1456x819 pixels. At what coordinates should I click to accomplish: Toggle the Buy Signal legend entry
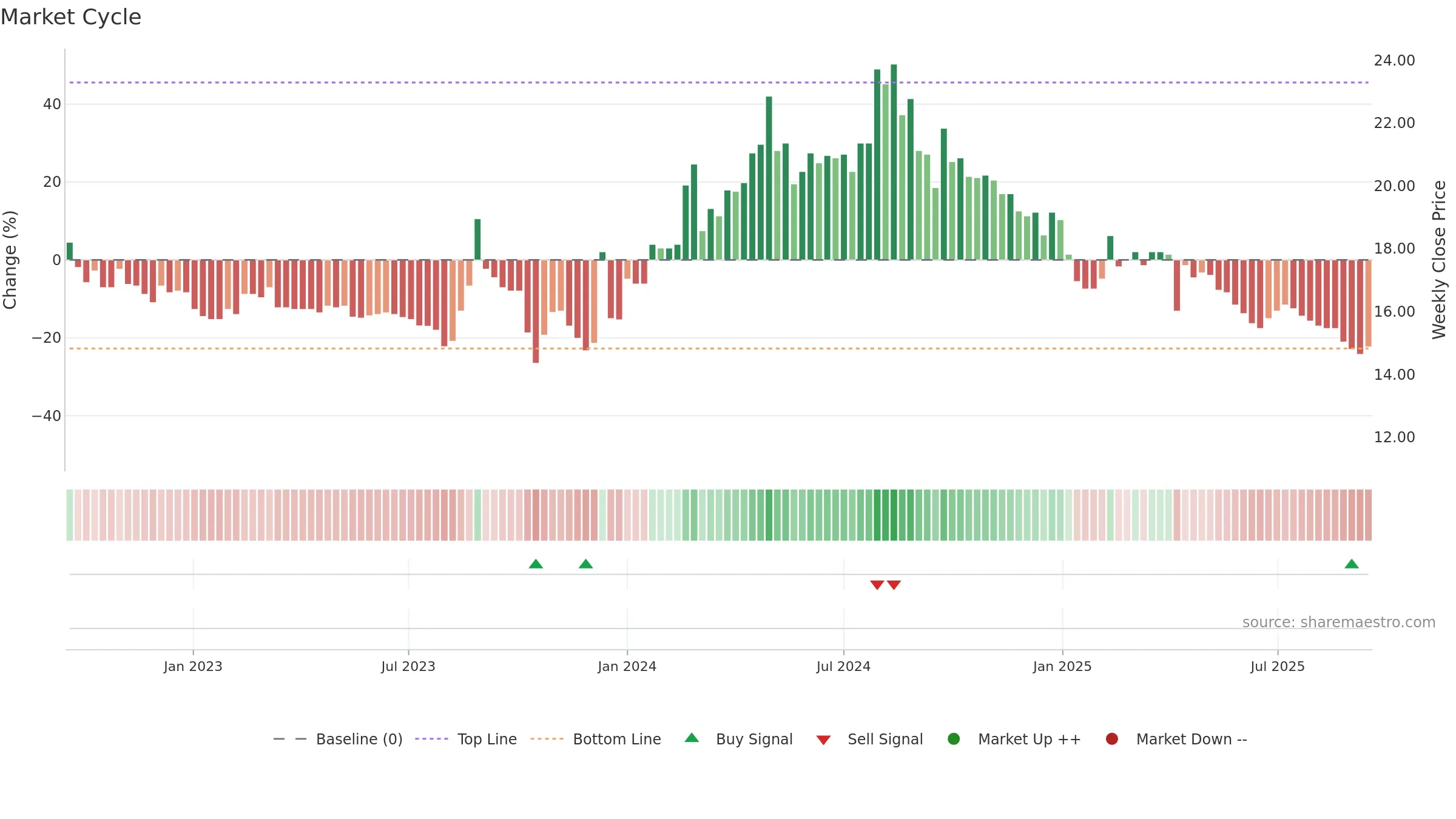pos(738,739)
